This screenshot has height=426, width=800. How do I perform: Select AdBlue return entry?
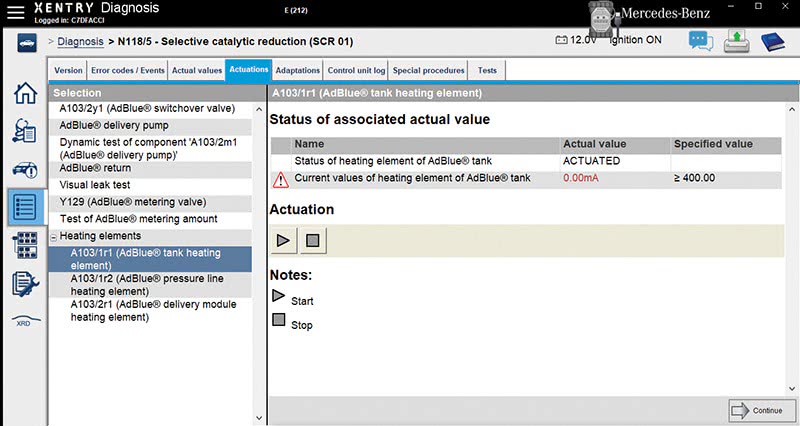click(151, 168)
